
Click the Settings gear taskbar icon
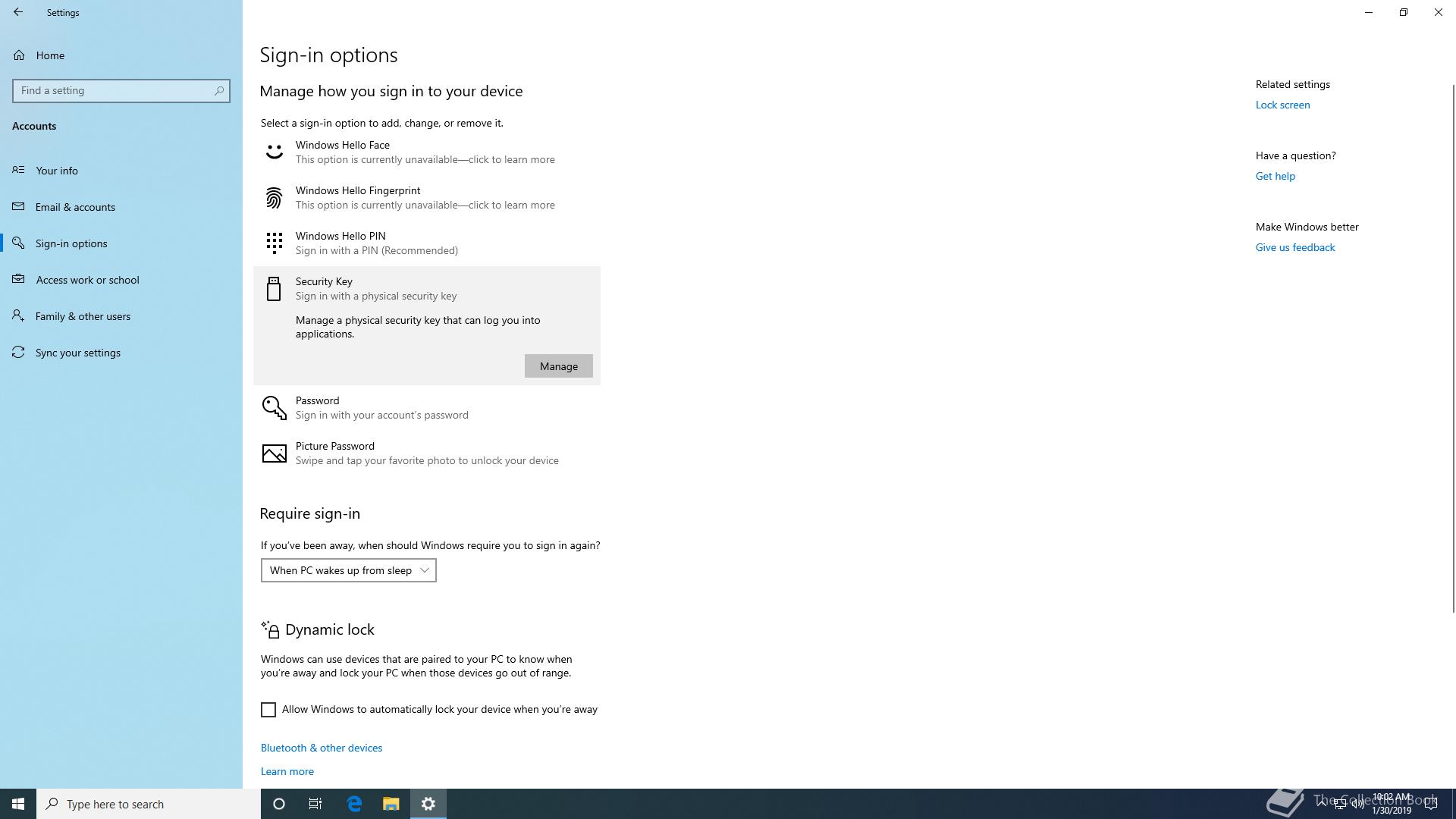[428, 804]
